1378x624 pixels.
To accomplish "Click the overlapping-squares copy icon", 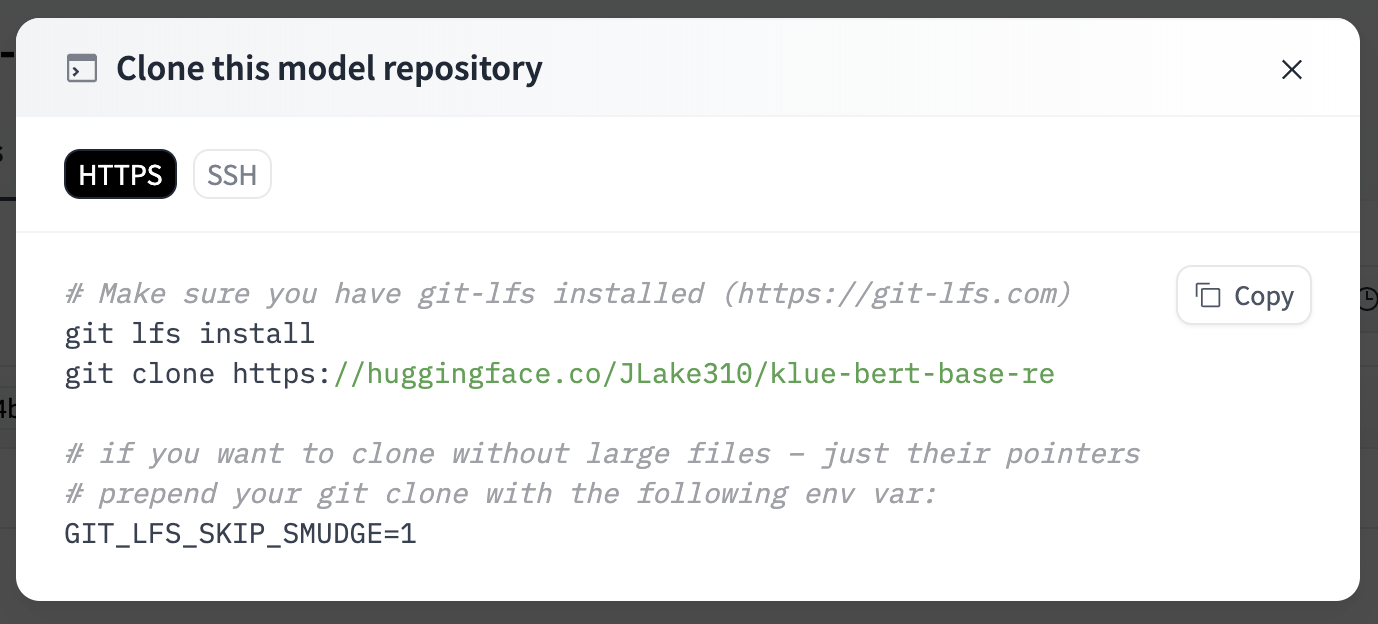I will [x=1208, y=296].
